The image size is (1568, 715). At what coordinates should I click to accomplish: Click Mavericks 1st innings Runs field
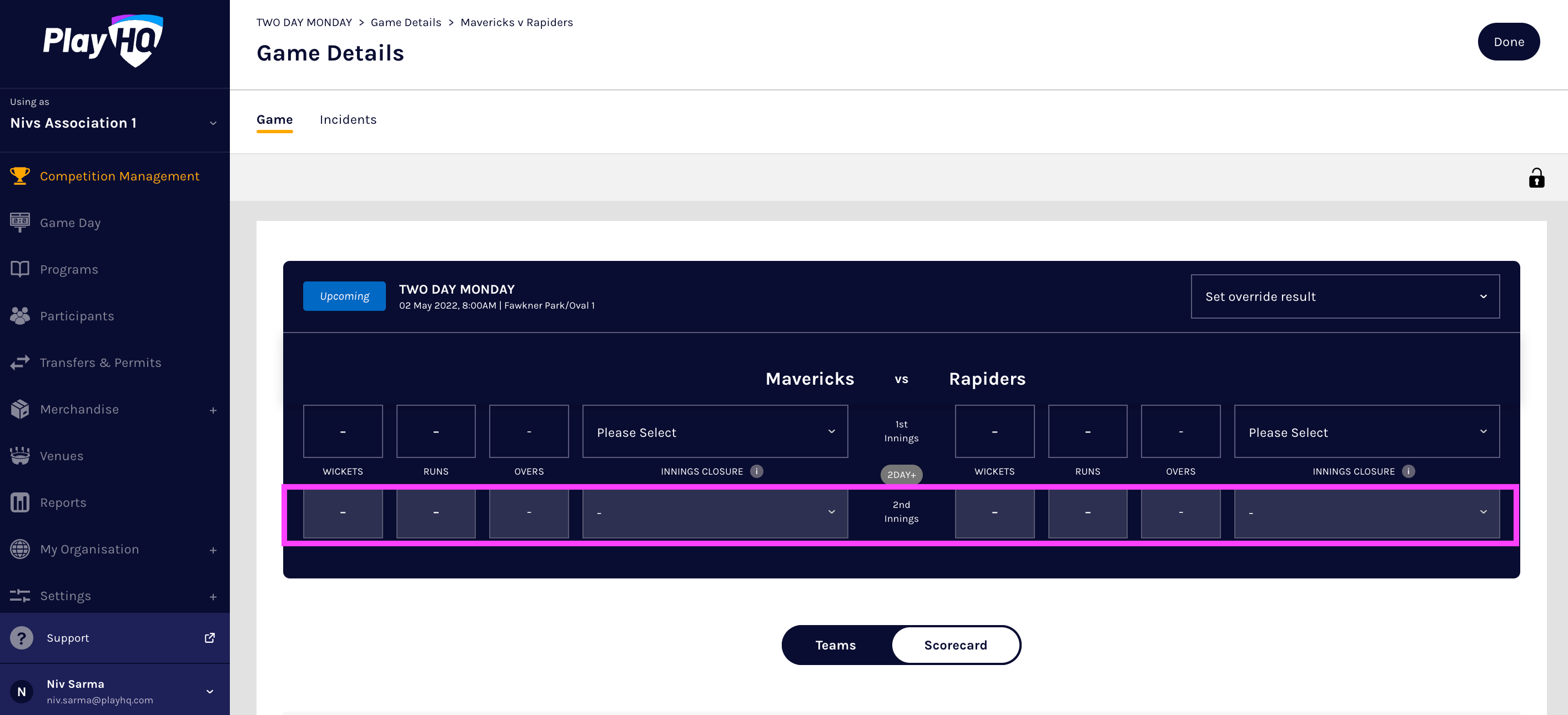435,431
